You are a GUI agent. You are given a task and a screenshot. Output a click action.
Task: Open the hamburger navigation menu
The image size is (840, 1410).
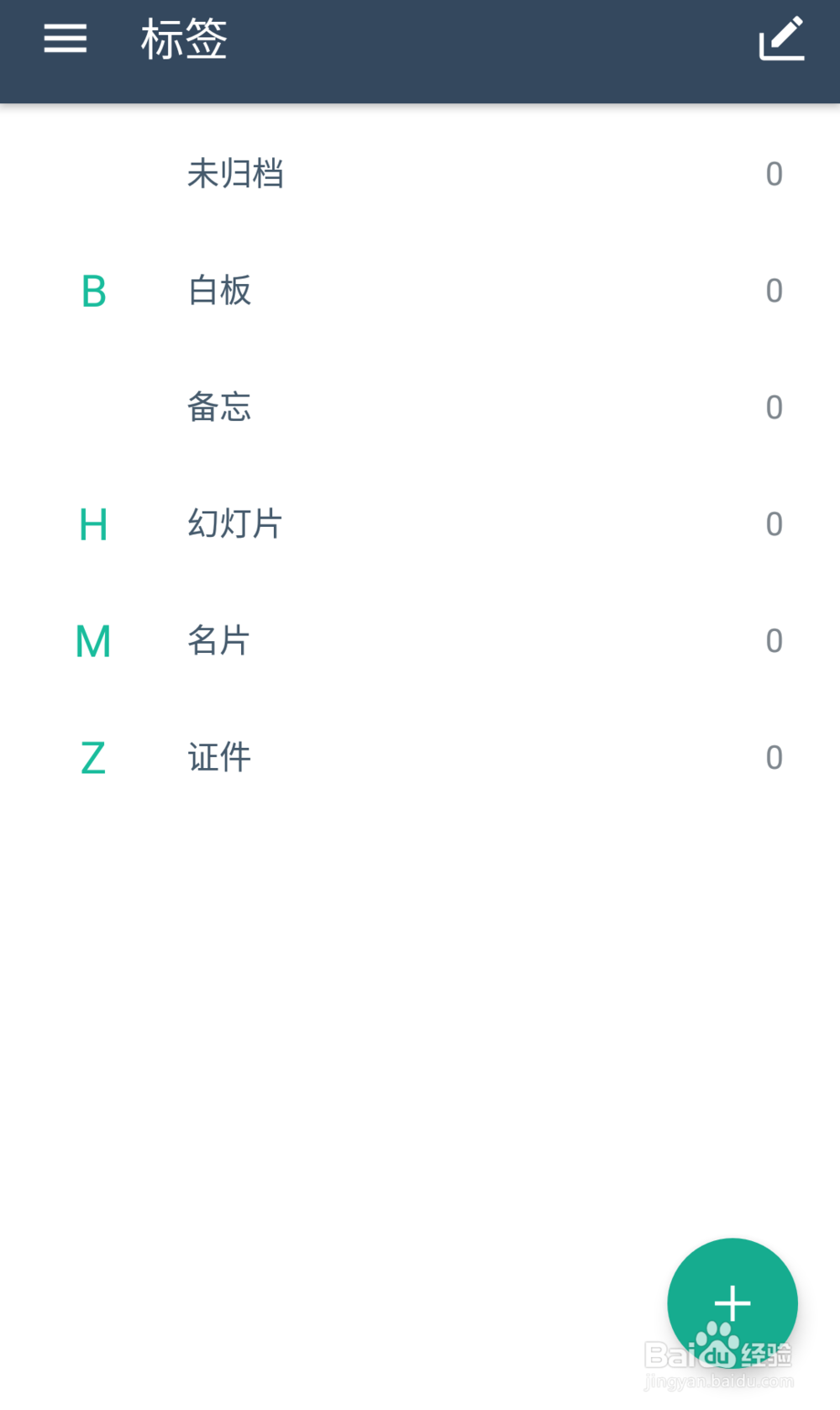66,39
